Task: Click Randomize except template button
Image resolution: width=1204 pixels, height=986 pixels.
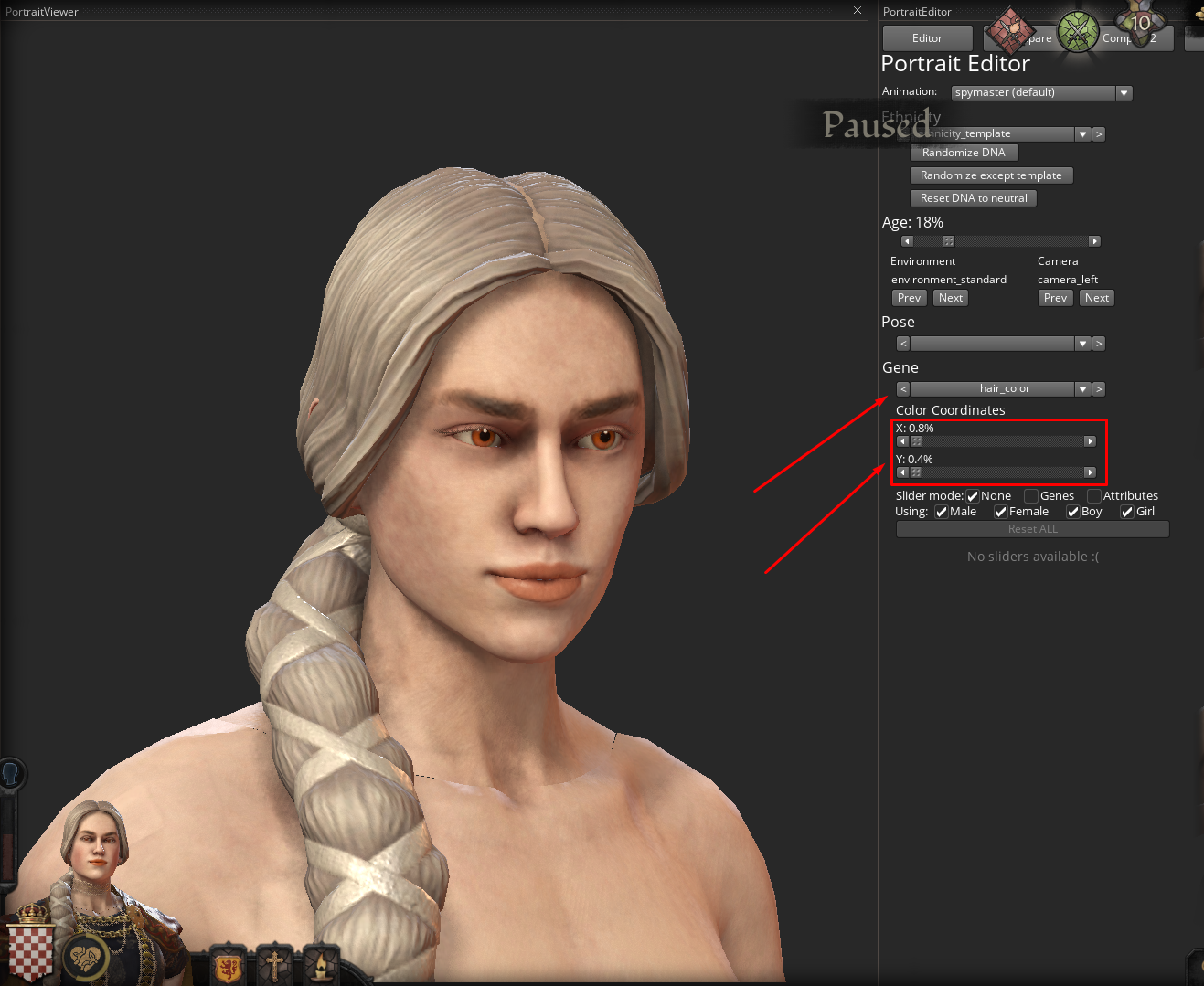Action: tap(991, 175)
